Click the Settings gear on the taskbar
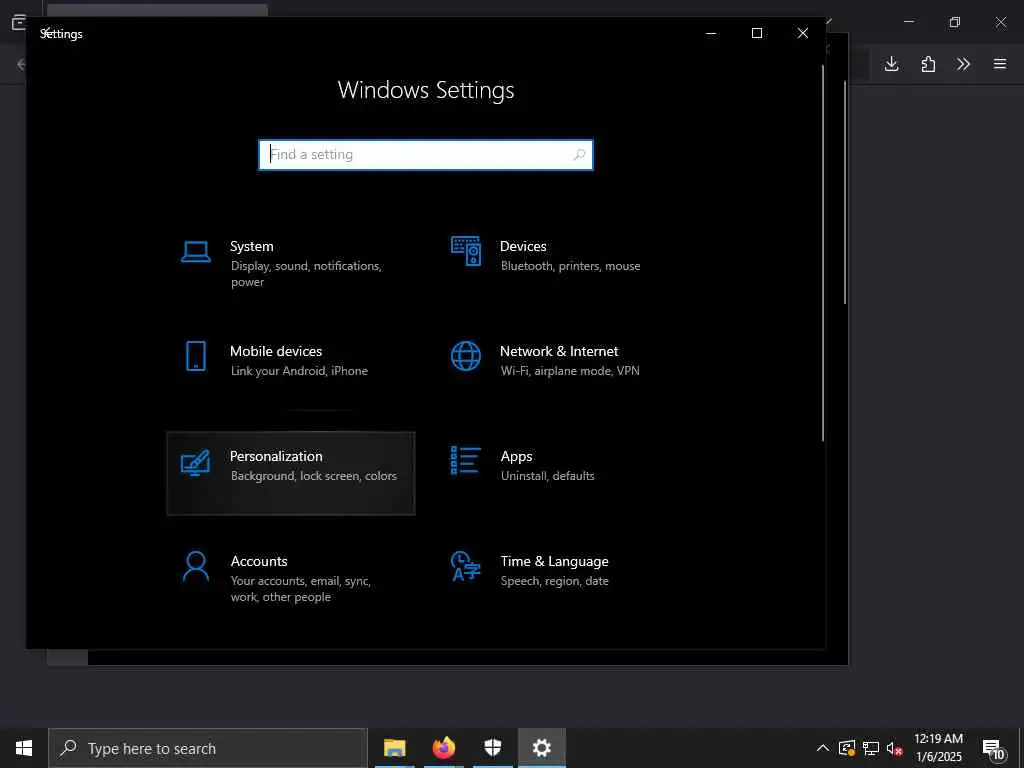Screen dimensions: 1024x768 pos(541,748)
